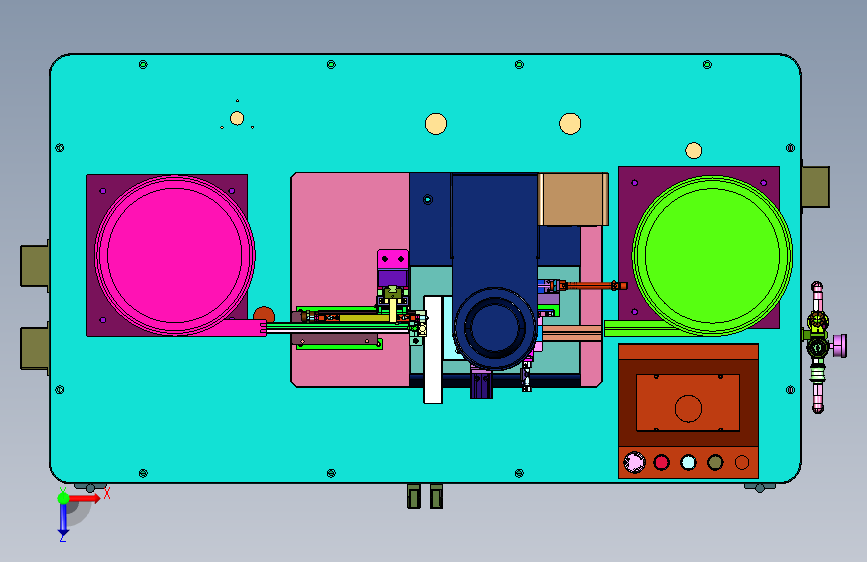Image resolution: width=867 pixels, height=562 pixels.
Task: Pick the purple block beneath the magenta bracket
Action: point(393,278)
